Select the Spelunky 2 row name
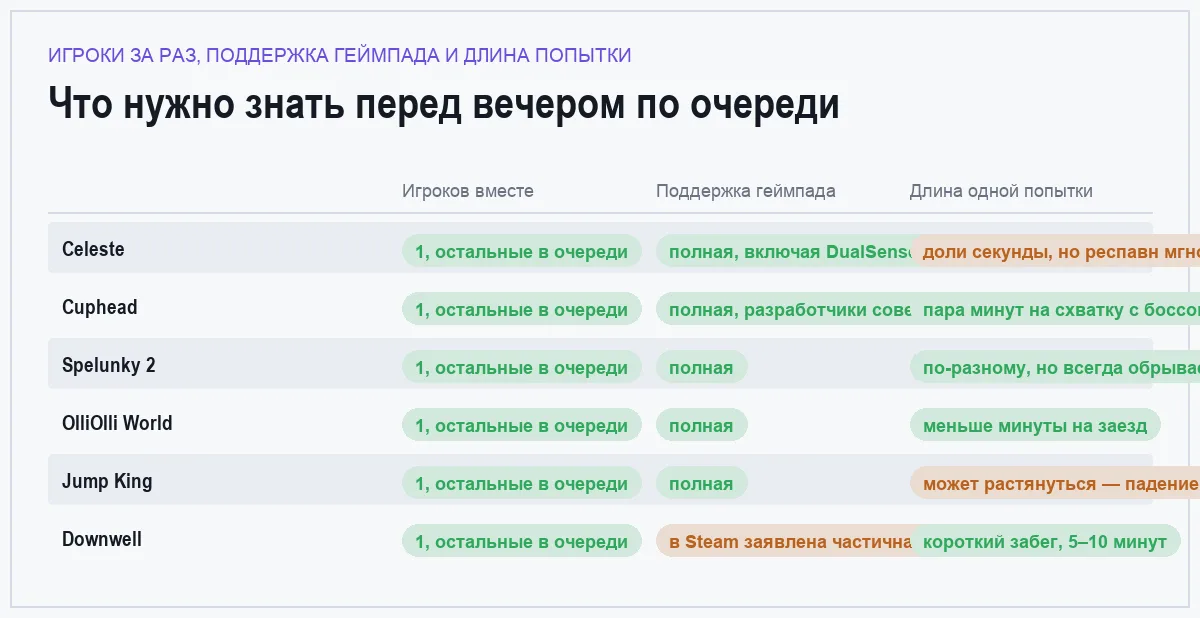 109,365
